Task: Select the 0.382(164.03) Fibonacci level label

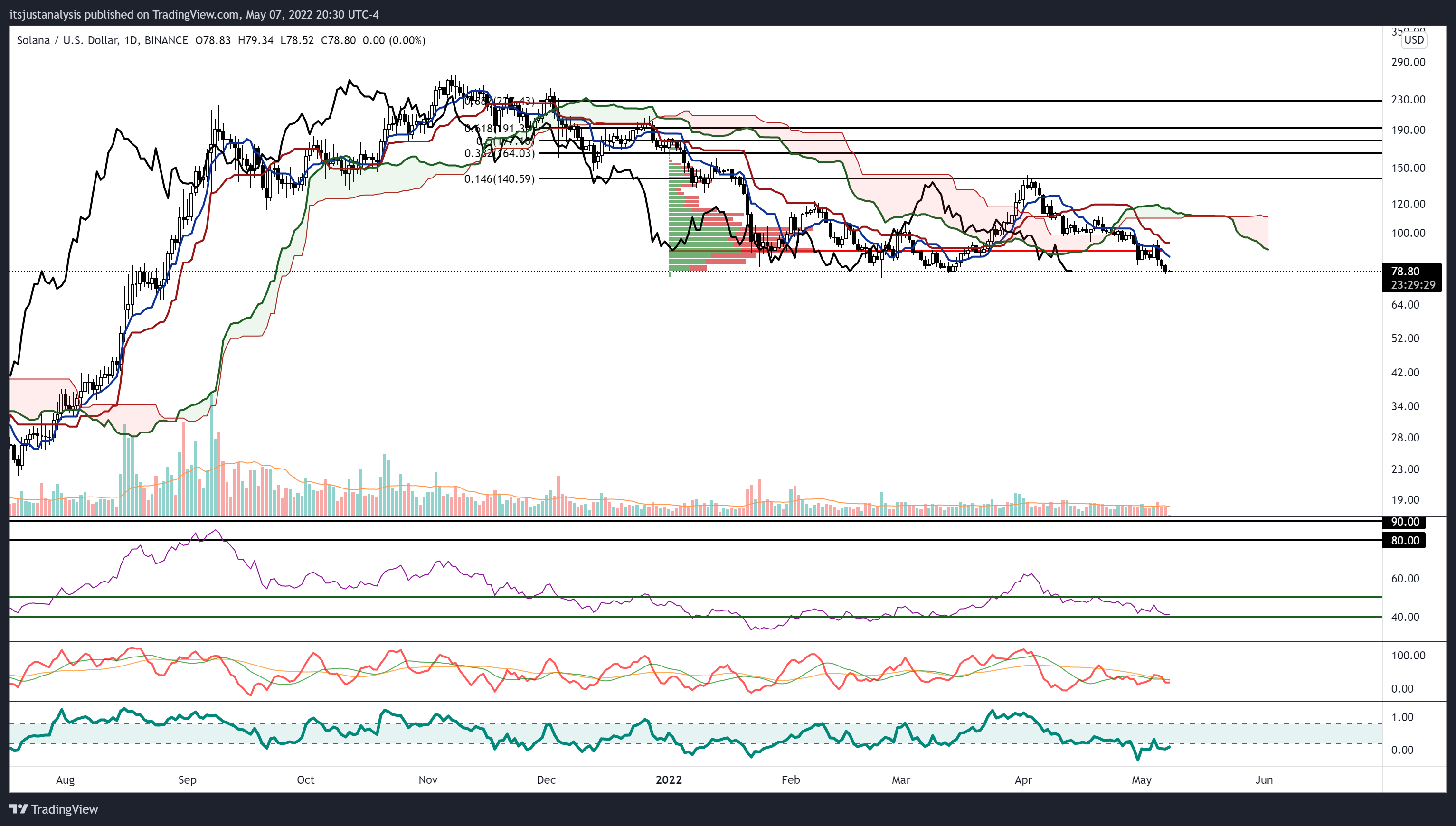Action: coord(499,153)
